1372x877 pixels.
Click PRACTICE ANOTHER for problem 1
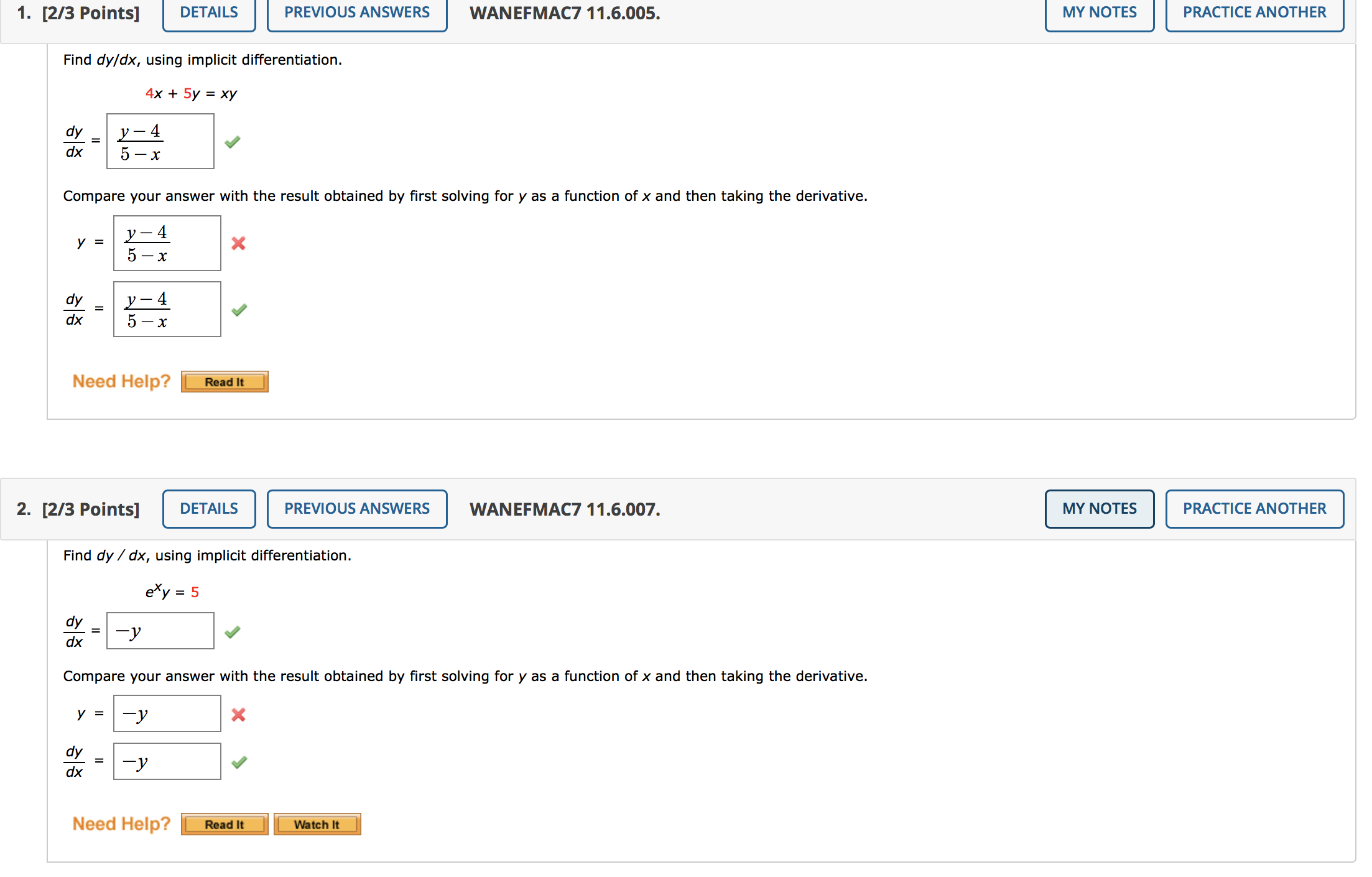[1254, 12]
